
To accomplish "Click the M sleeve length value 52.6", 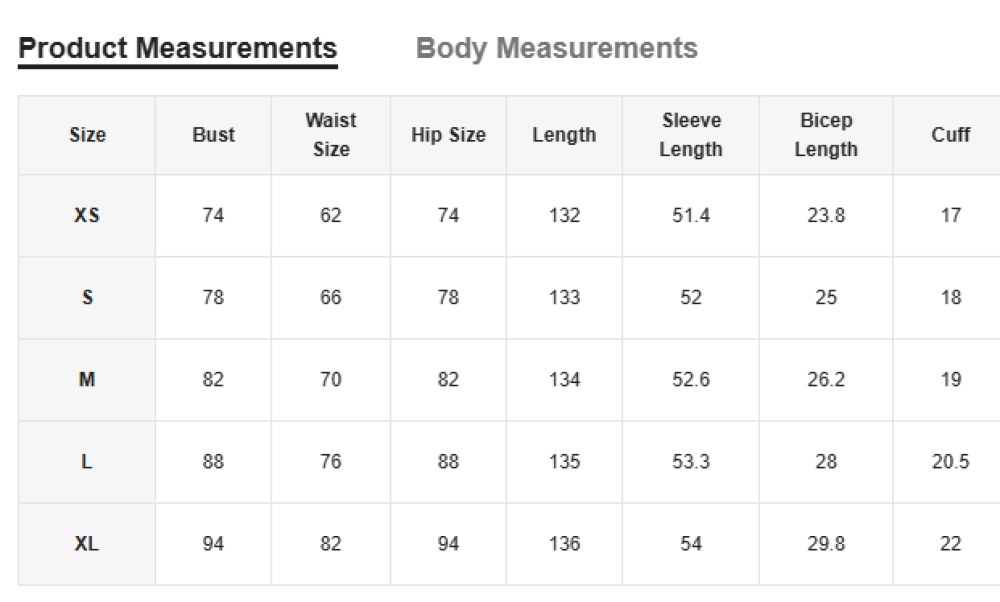I will 691,379.
